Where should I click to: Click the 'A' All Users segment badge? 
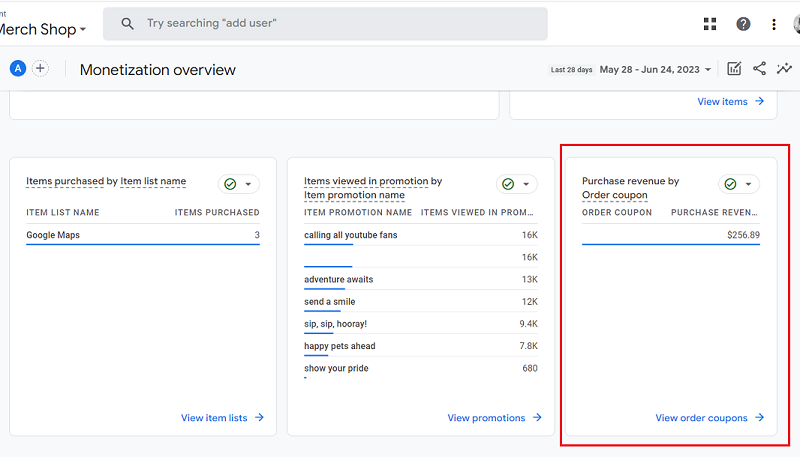tap(18, 68)
